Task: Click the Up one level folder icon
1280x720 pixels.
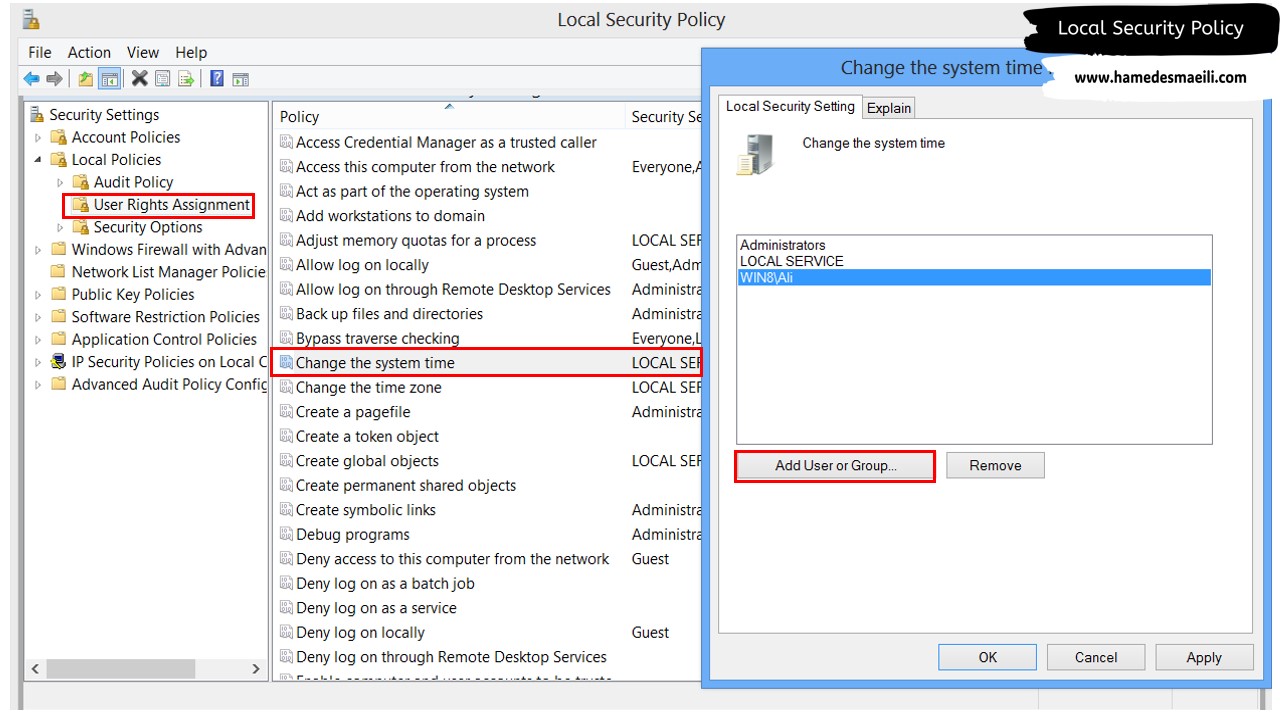Action: [x=86, y=79]
